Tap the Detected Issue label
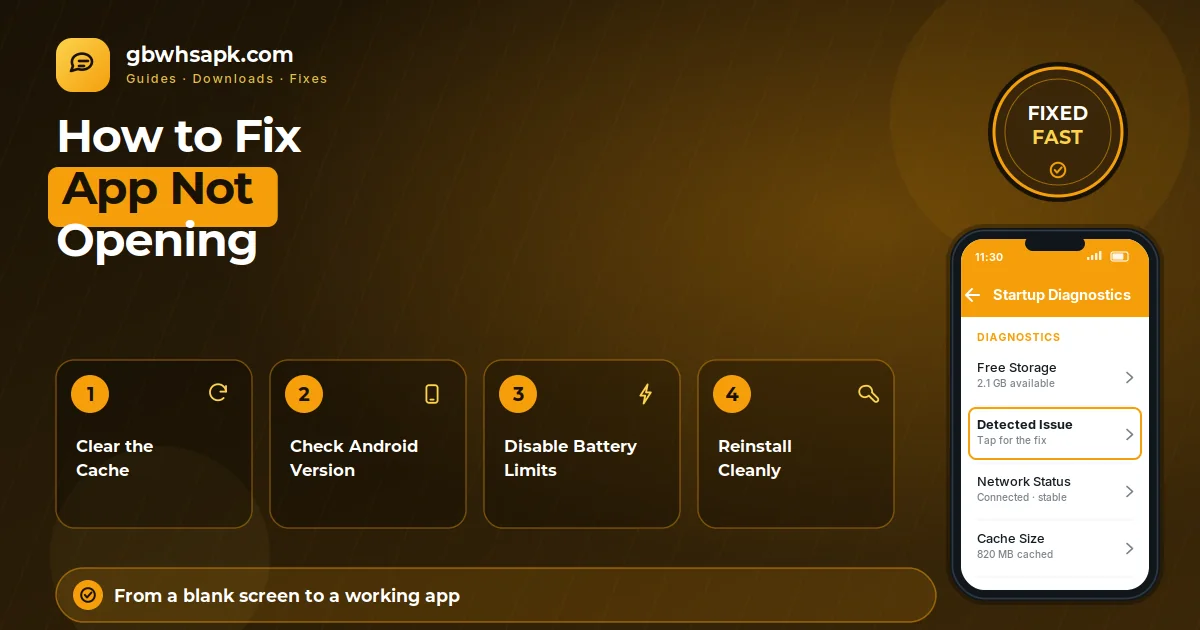This screenshot has height=630, width=1200. tap(1024, 424)
